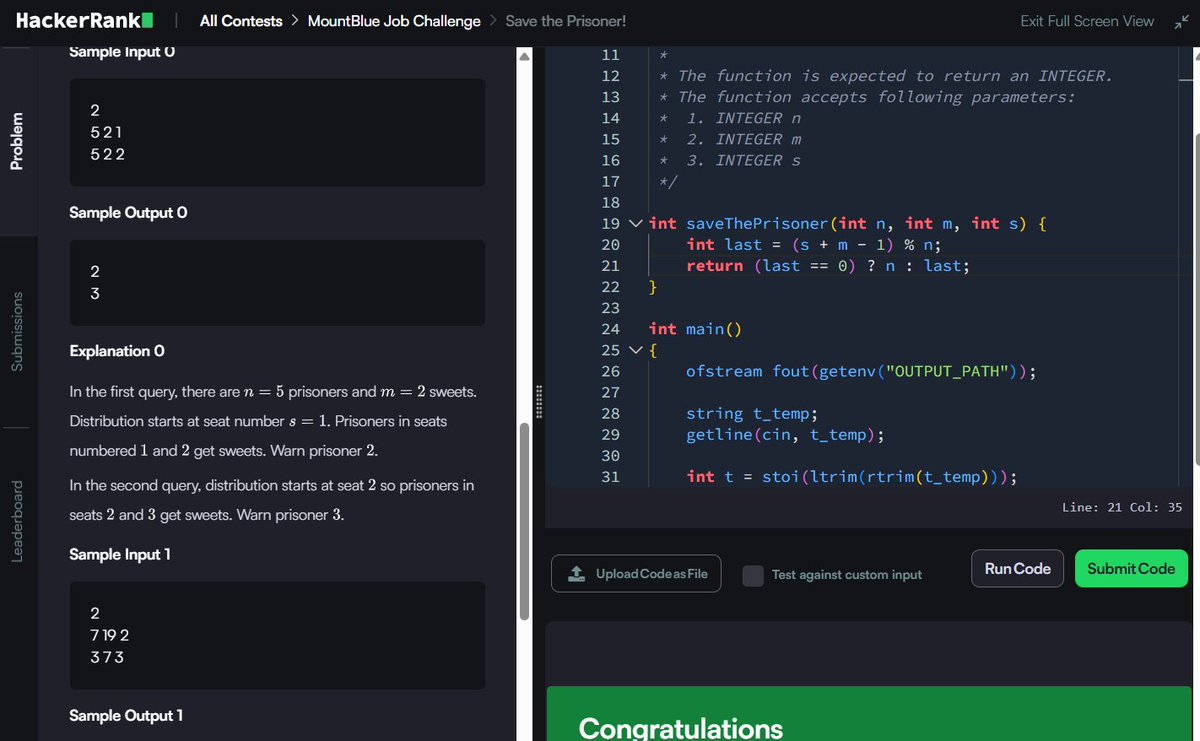Click the problem panel scroll-up arrow
Viewport: 1200px width, 741px height.
coord(524,55)
